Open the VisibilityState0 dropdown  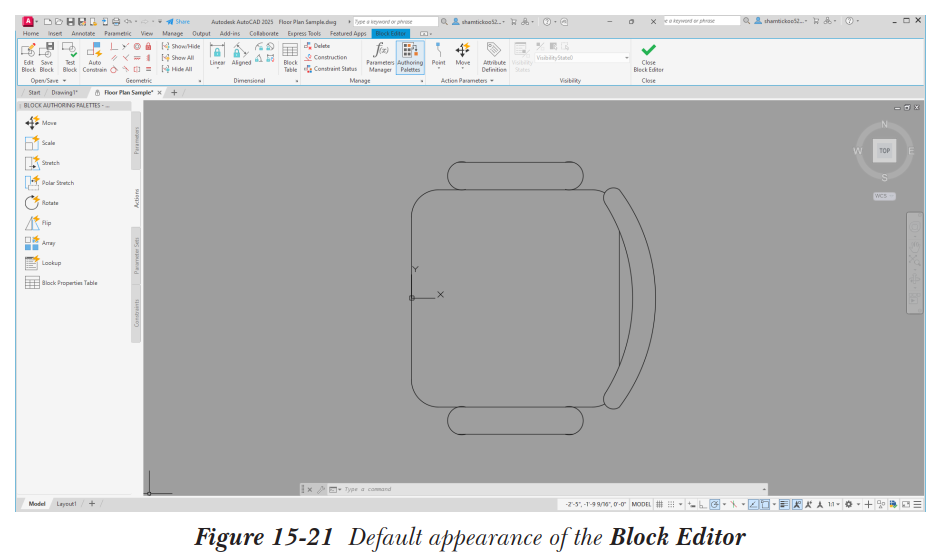[582, 58]
